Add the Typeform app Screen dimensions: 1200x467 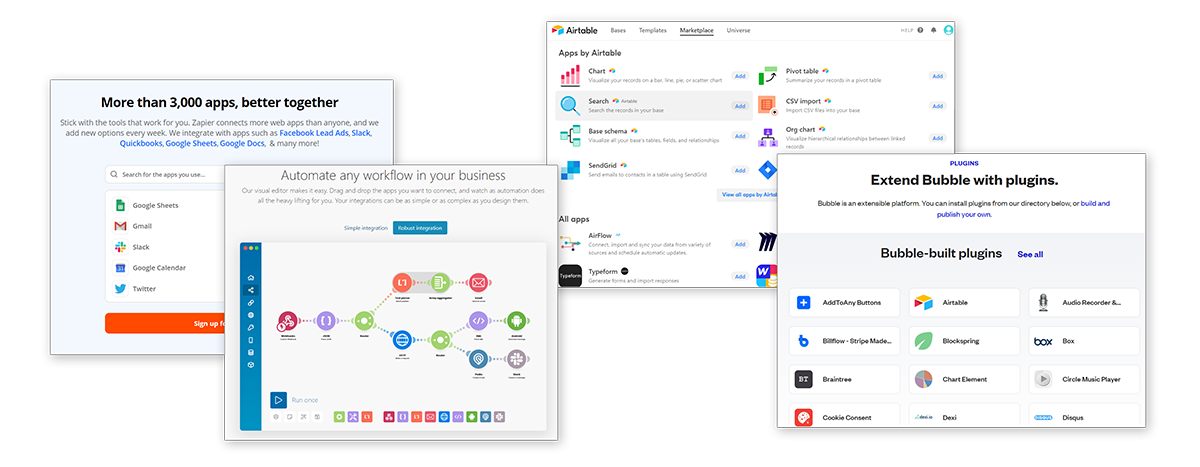click(x=740, y=276)
